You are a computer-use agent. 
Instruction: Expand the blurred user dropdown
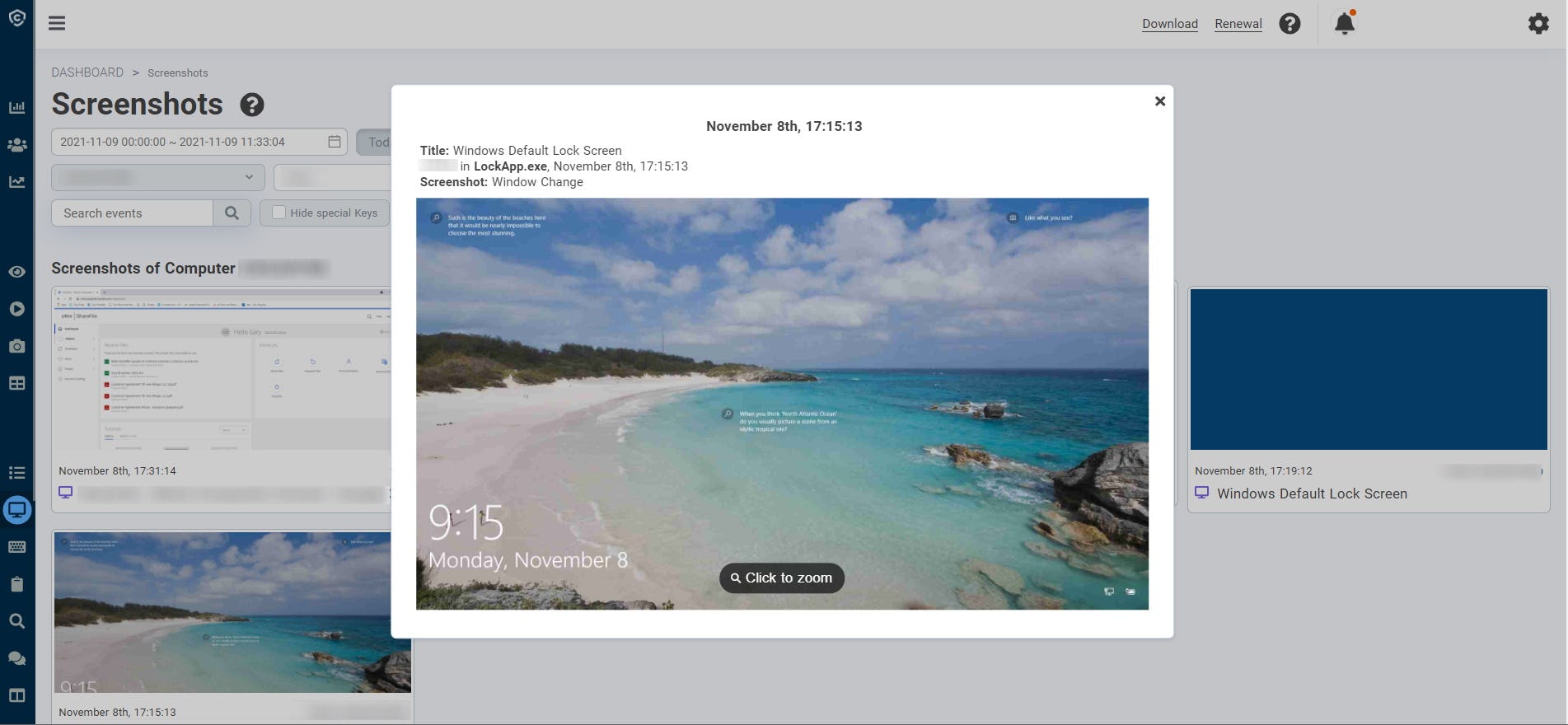point(158,177)
